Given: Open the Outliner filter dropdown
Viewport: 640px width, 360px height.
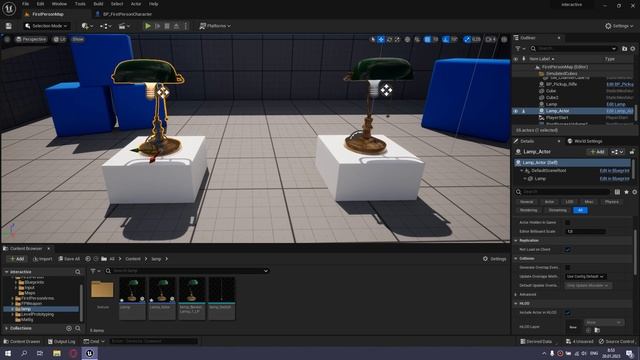Looking at the screenshot, I should pyautogui.click(x=520, y=49).
